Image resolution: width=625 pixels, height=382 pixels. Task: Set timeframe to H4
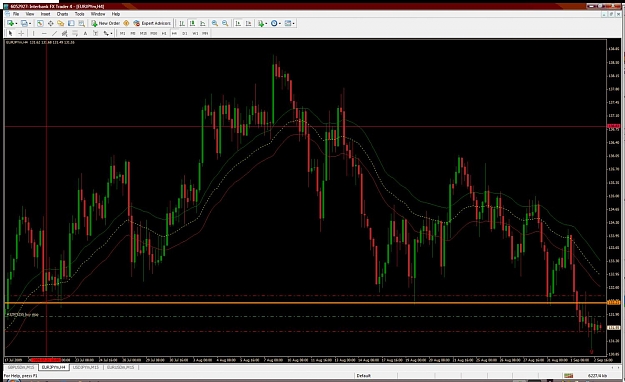point(174,33)
